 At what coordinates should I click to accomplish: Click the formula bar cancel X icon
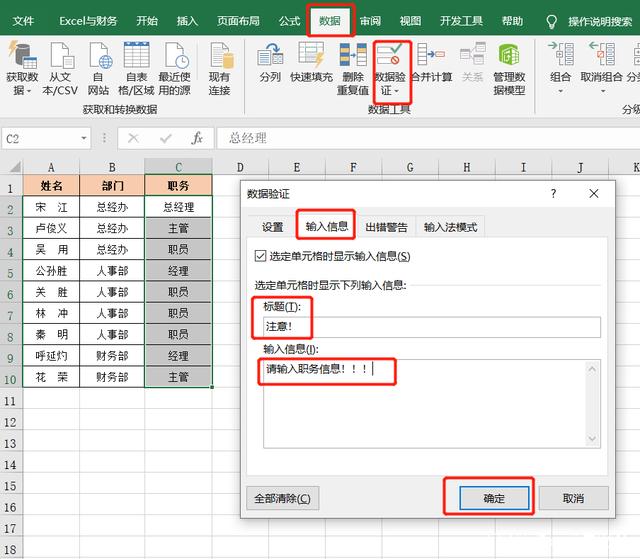tap(133, 139)
